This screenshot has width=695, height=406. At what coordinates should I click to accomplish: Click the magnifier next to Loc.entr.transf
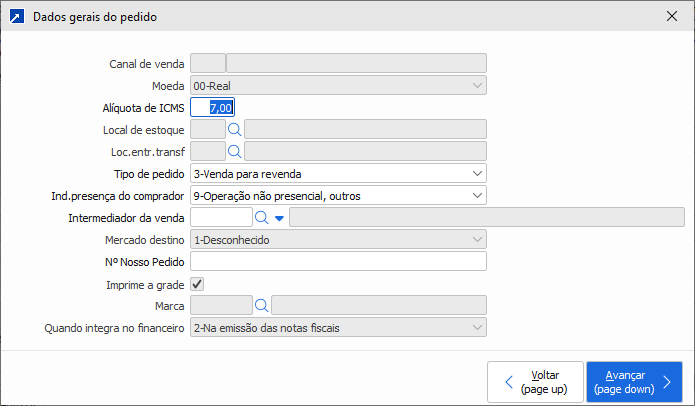(x=235, y=151)
